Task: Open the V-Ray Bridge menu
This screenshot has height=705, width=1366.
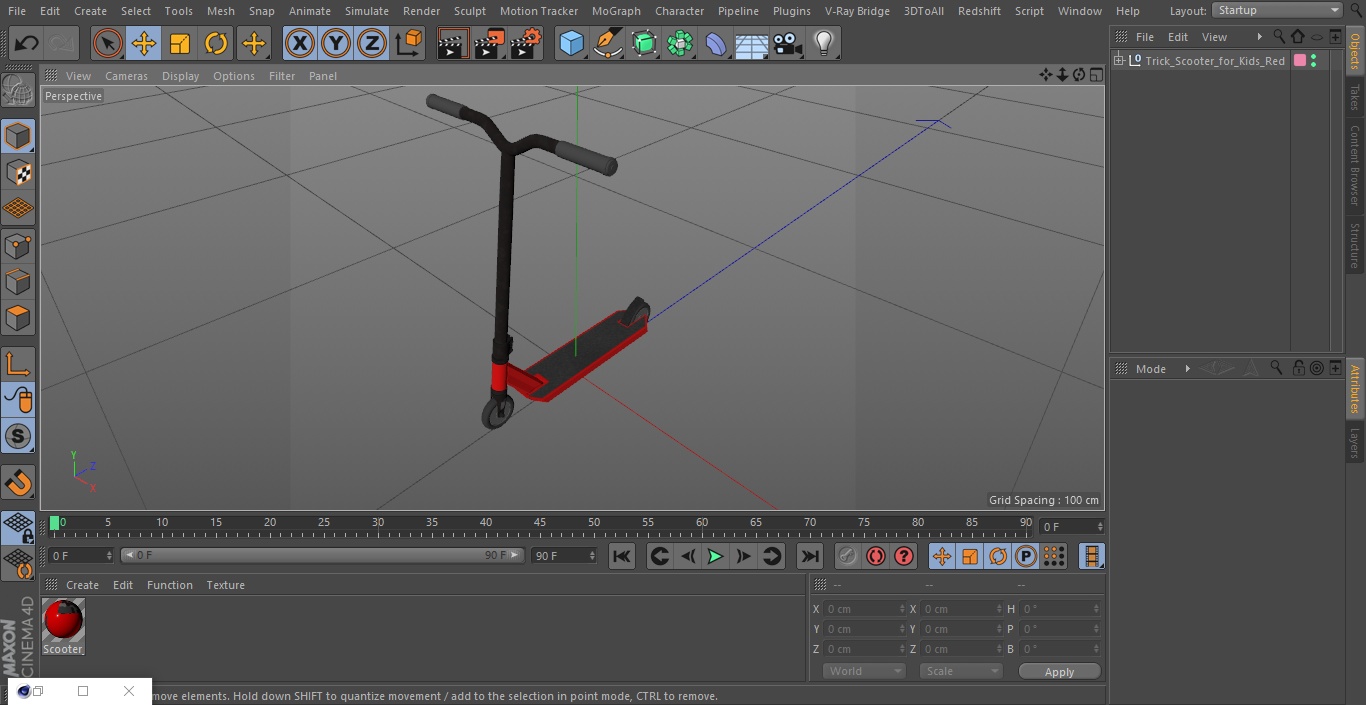Action: [x=857, y=10]
